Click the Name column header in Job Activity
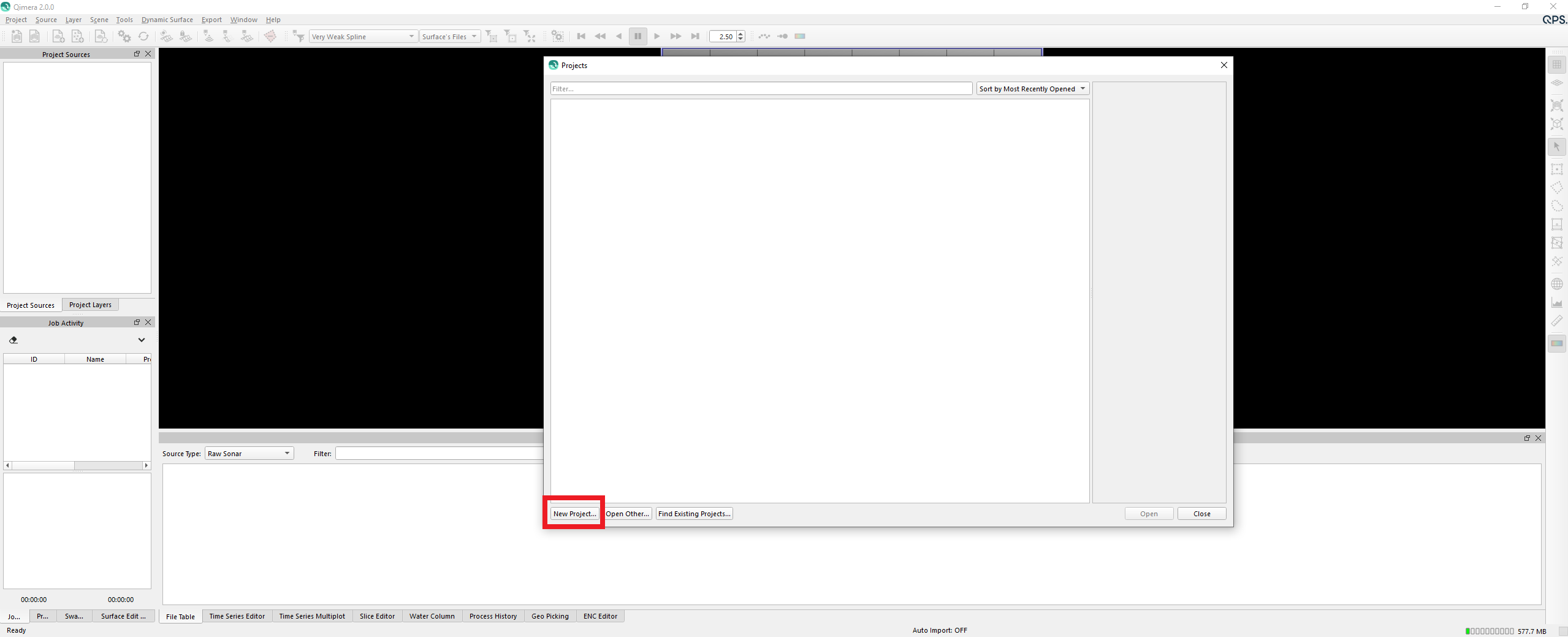The width and height of the screenshot is (1568, 637). click(95, 359)
